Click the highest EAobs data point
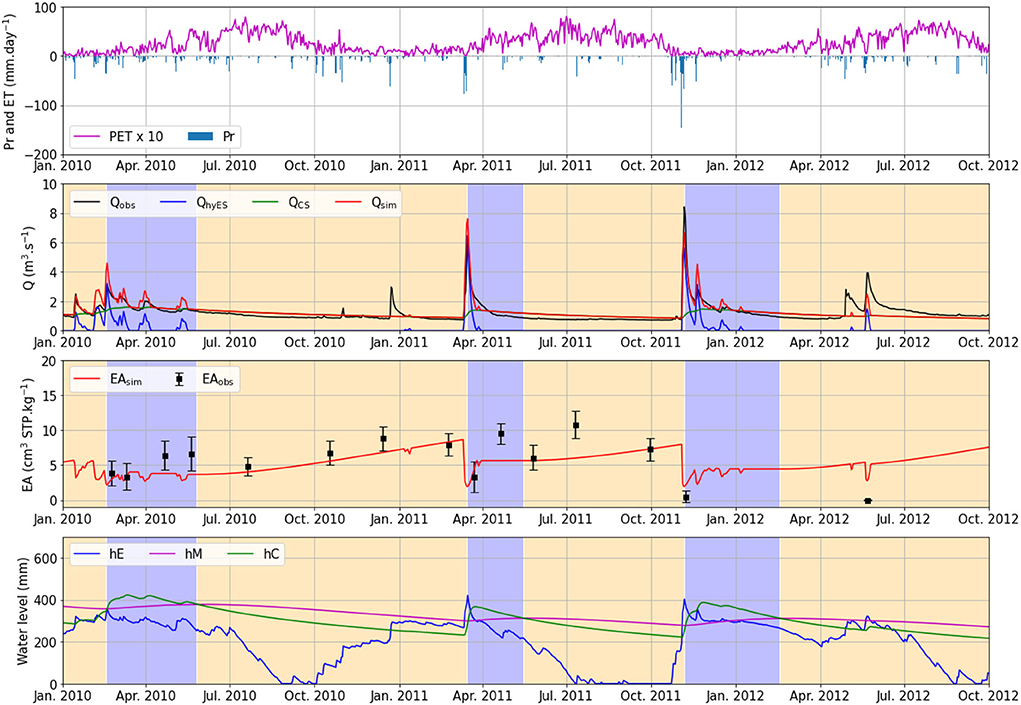Viewport: 1021px width, 705px height. 576,425
